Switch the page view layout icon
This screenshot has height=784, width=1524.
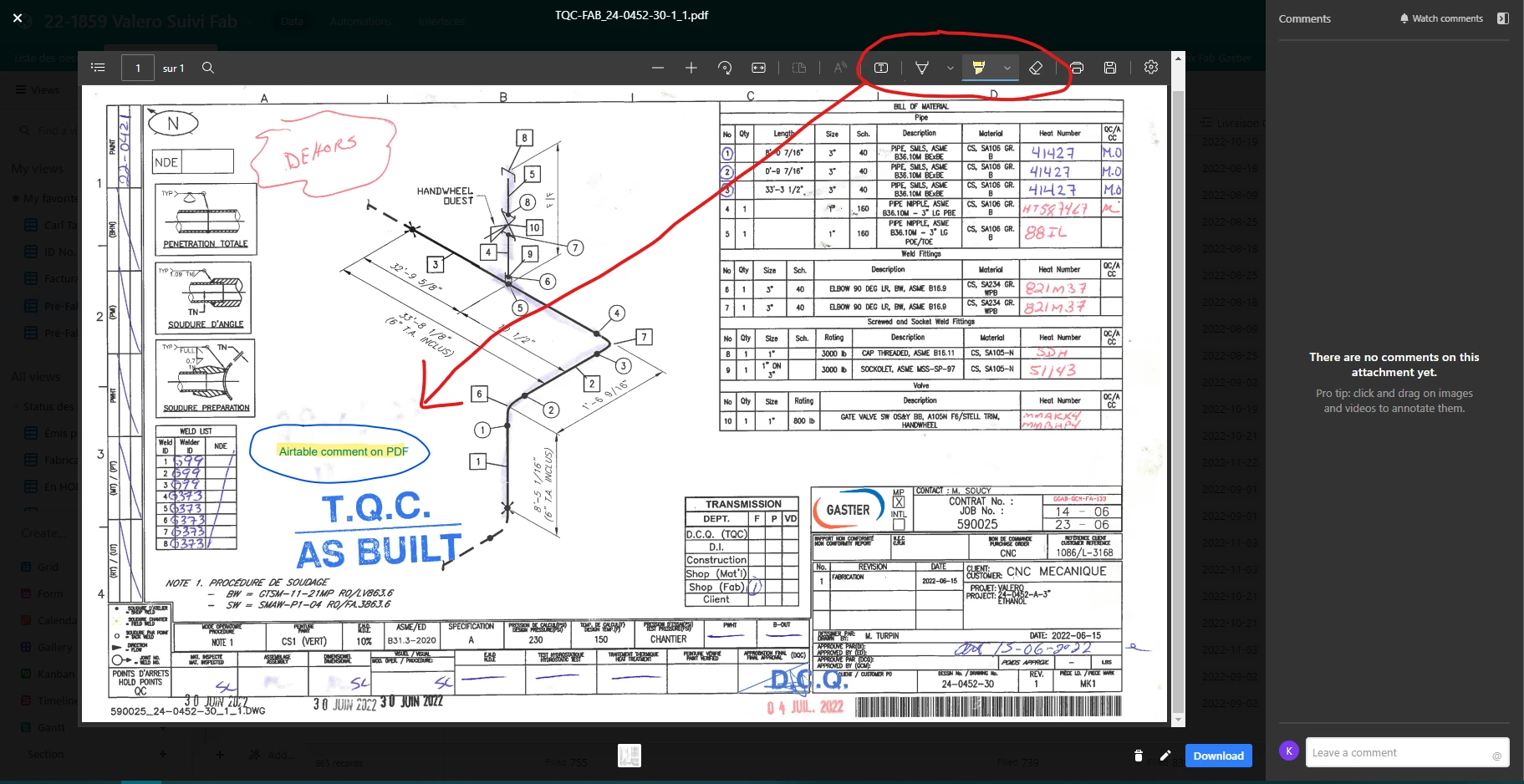(799, 68)
